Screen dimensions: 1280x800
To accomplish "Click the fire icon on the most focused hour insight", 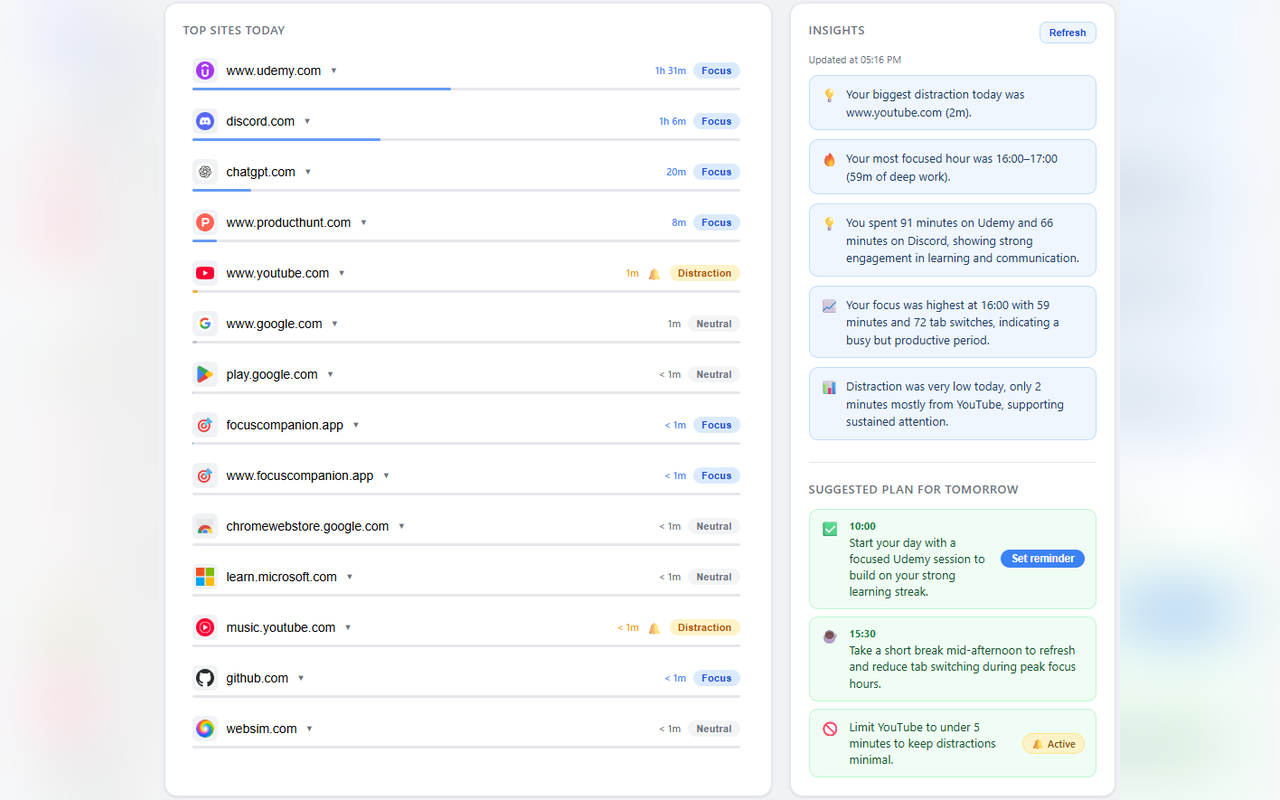I will click(829, 159).
